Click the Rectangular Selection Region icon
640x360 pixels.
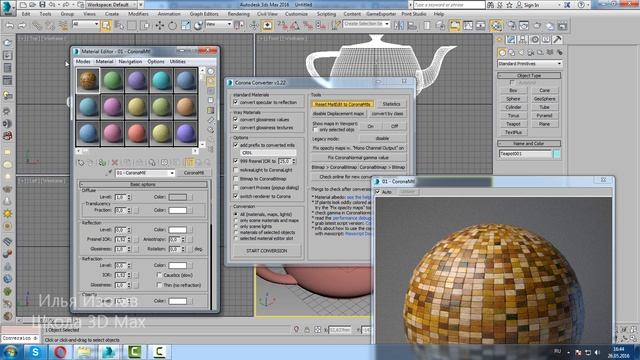(x=132, y=26)
